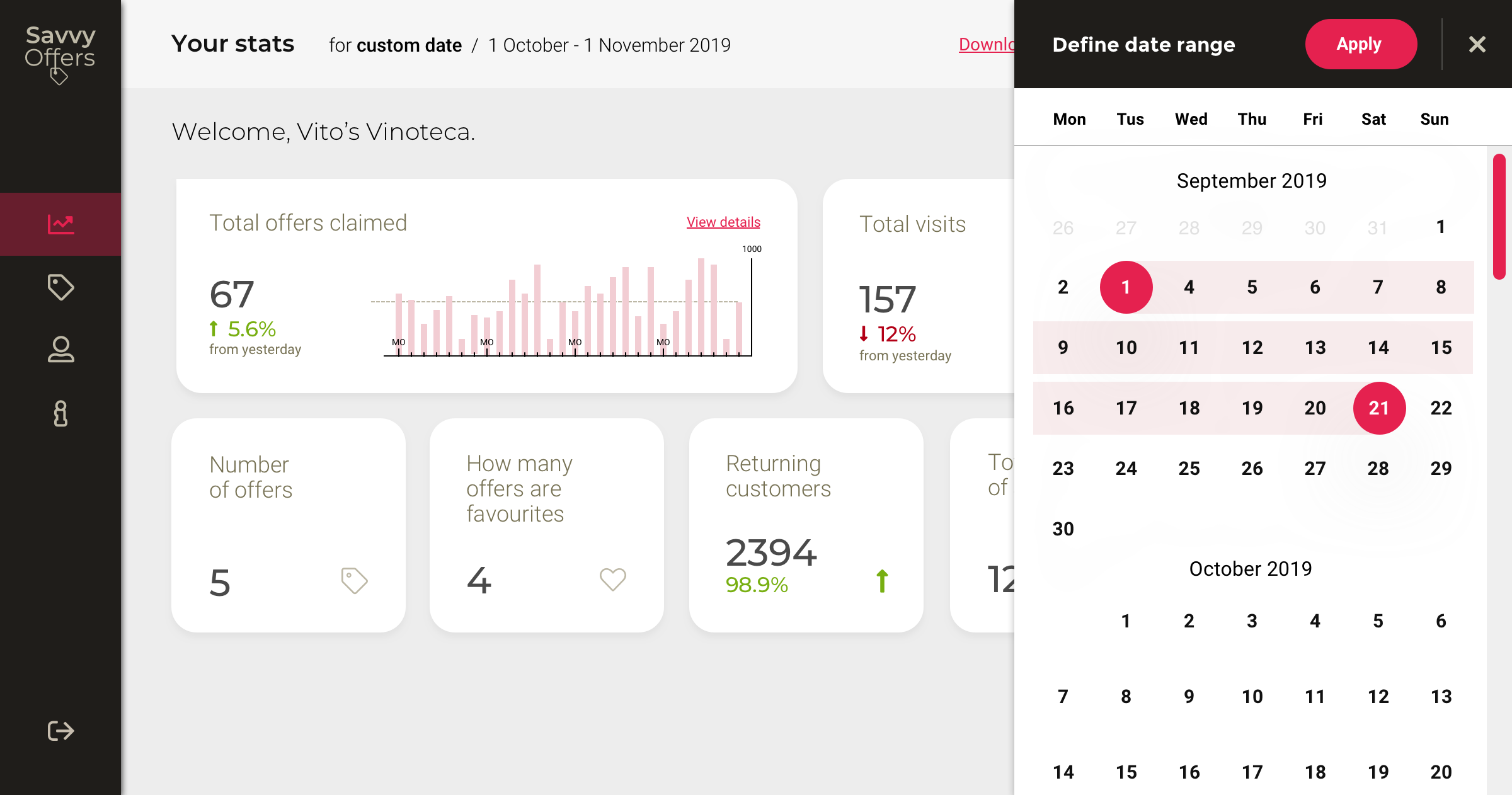Screen dimensions: 1512x795
Task: Select September 21 end date
Action: click(1378, 408)
